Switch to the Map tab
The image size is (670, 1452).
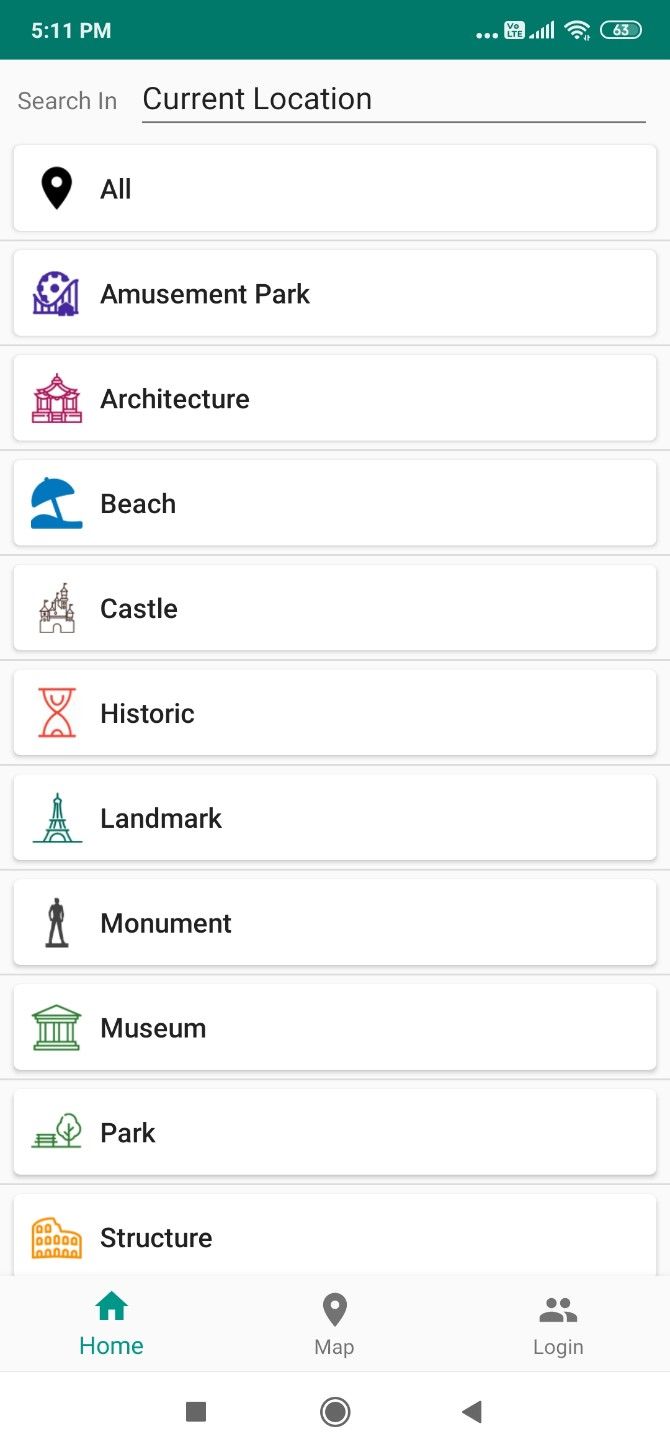pos(334,1323)
